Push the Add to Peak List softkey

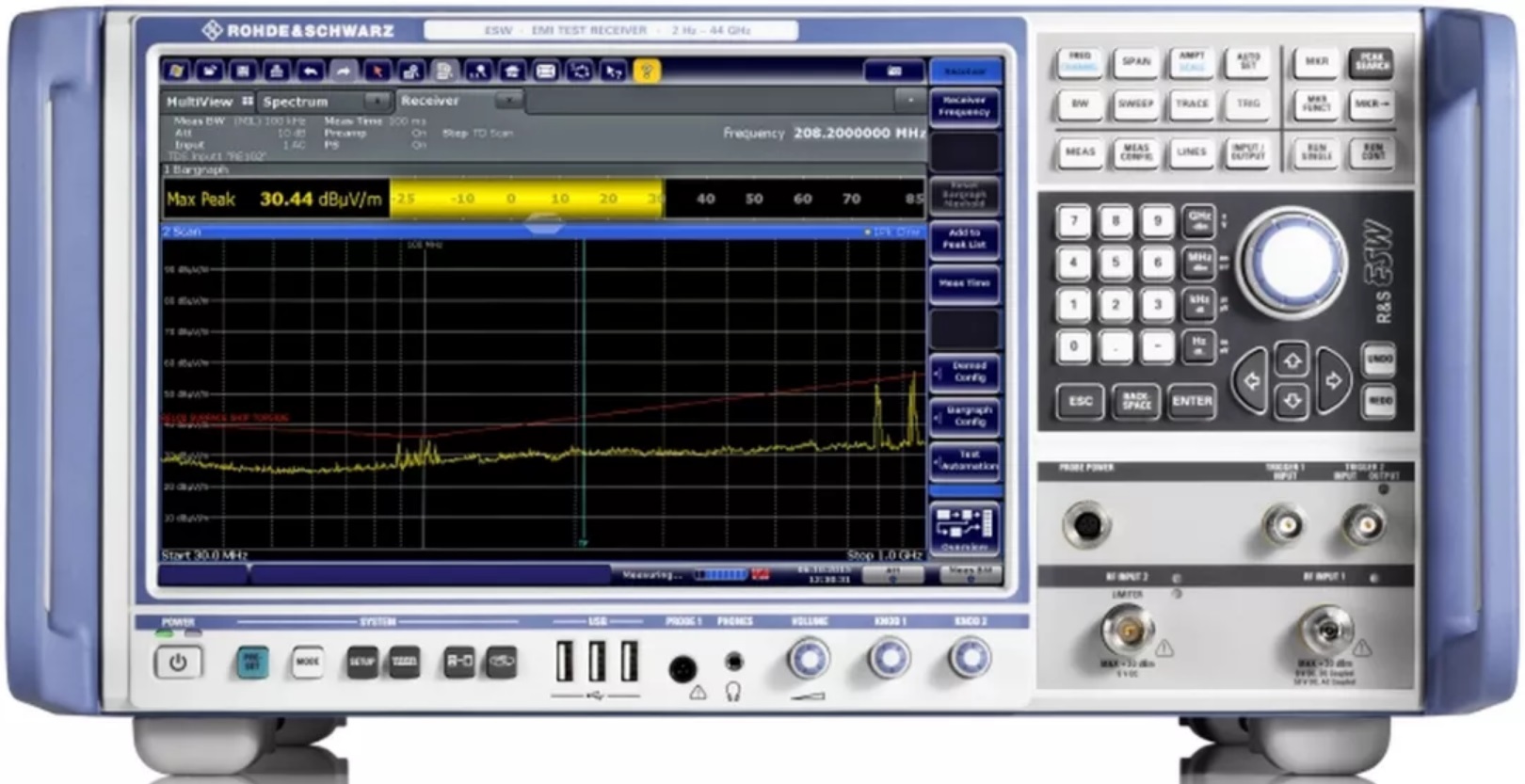[965, 239]
